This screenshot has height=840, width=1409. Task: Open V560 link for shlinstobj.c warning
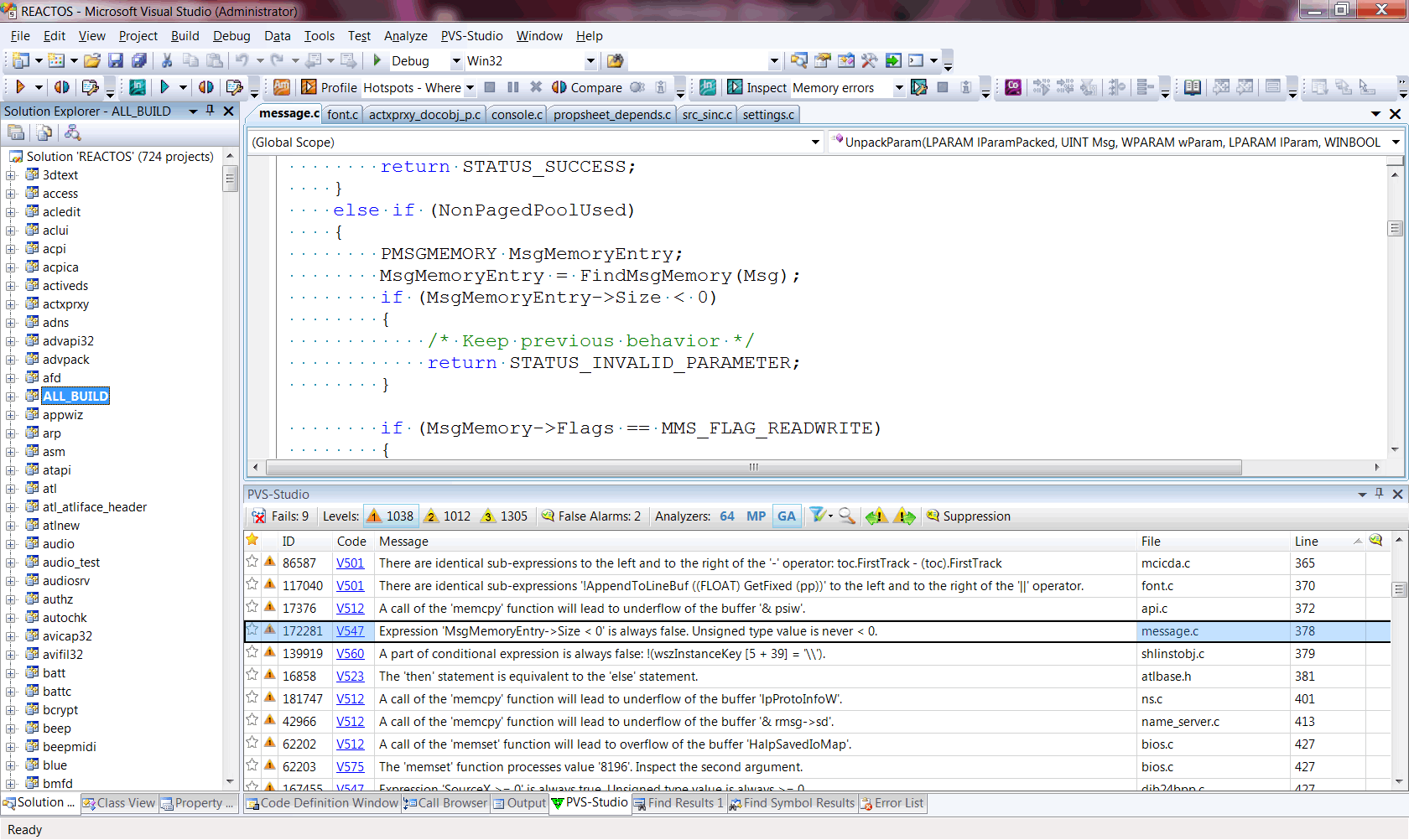pos(351,654)
